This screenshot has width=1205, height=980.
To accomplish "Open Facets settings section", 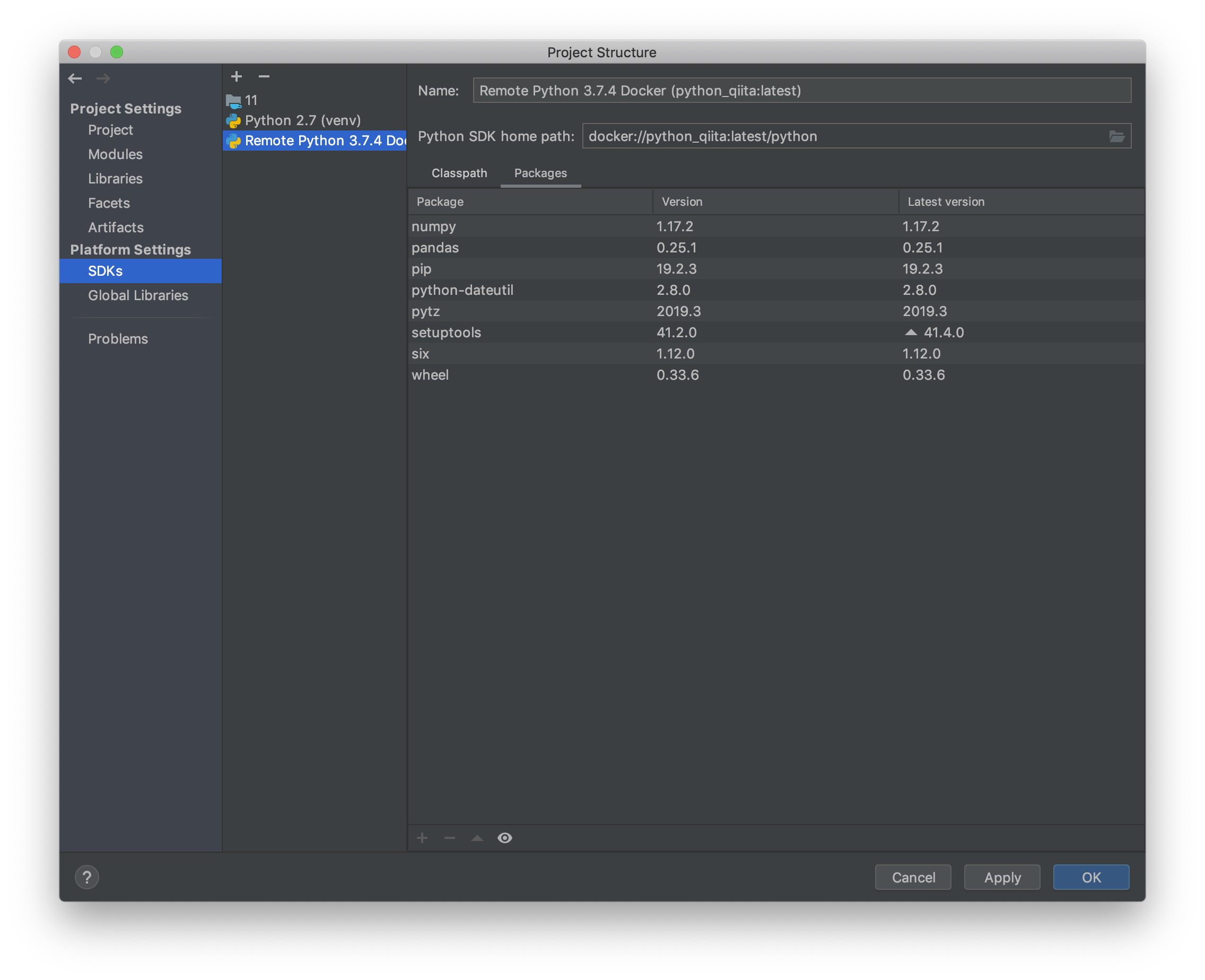I will (109, 203).
